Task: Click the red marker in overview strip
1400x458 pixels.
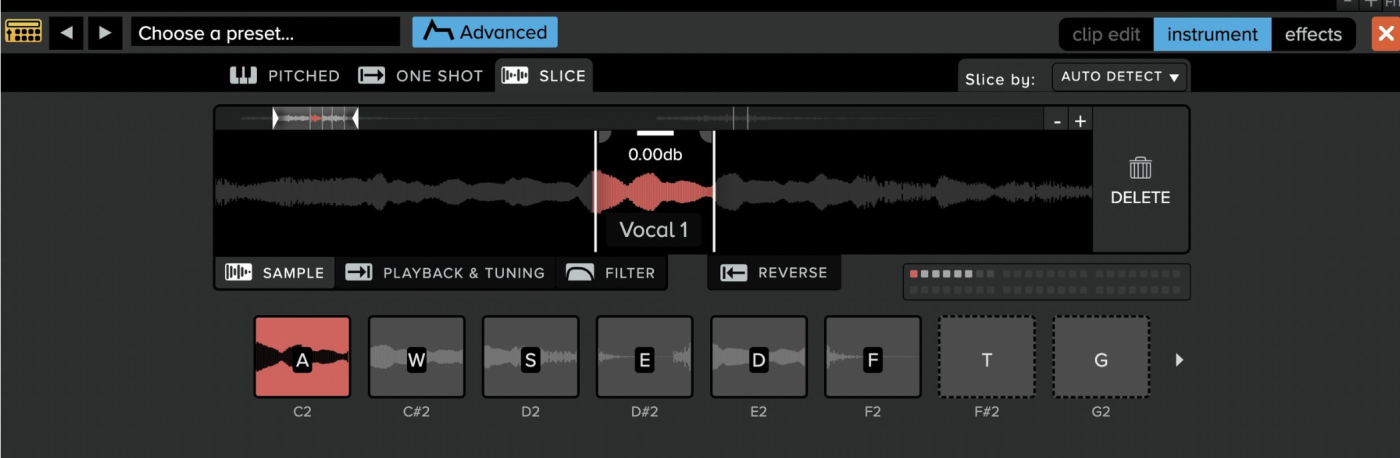Action: tap(315, 119)
